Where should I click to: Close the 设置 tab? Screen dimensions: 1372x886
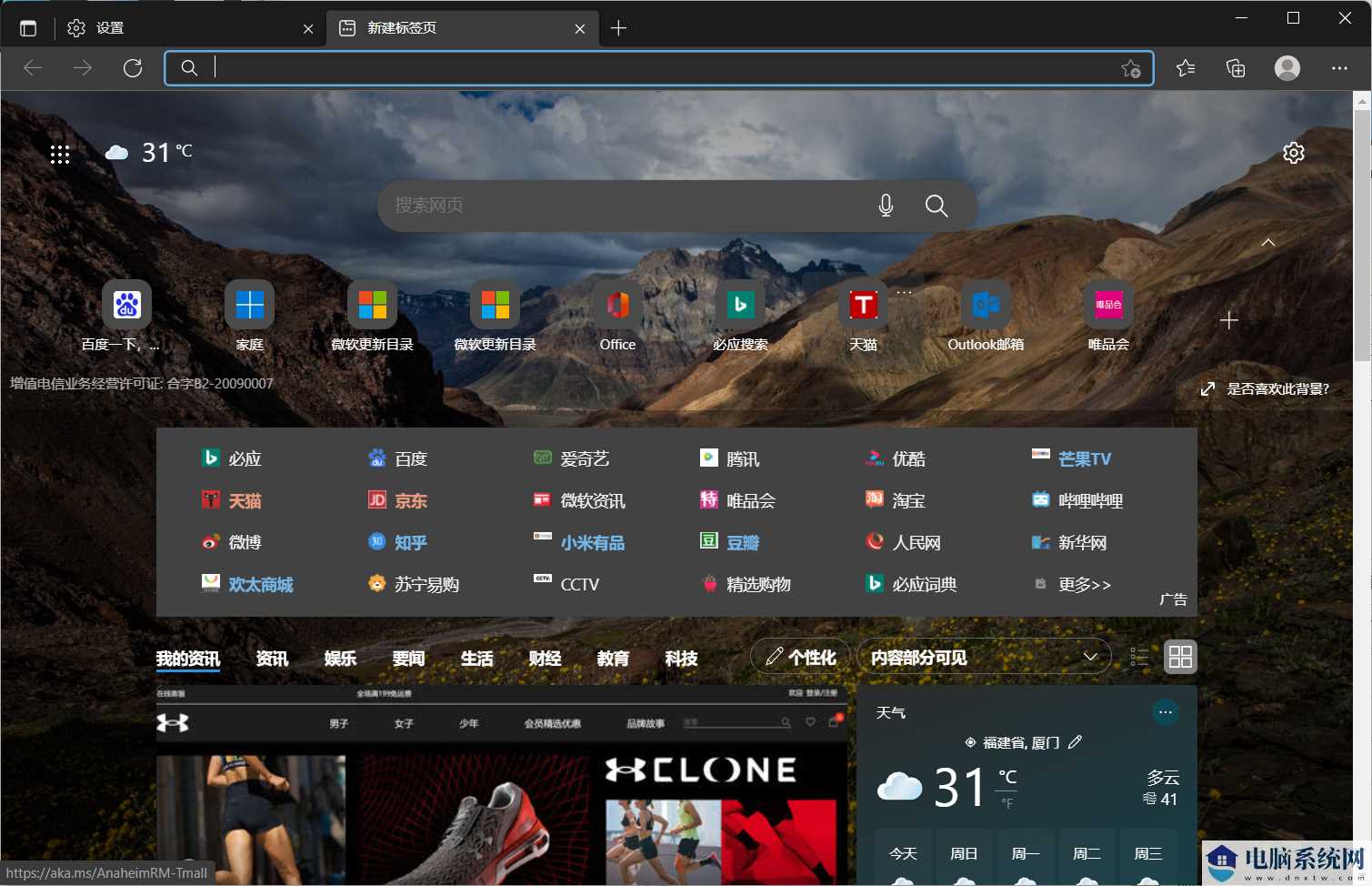[308, 29]
